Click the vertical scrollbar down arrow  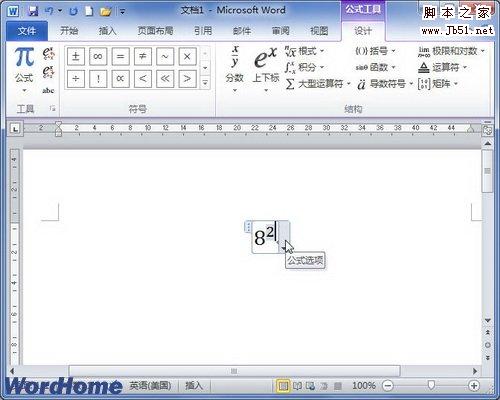(488, 321)
